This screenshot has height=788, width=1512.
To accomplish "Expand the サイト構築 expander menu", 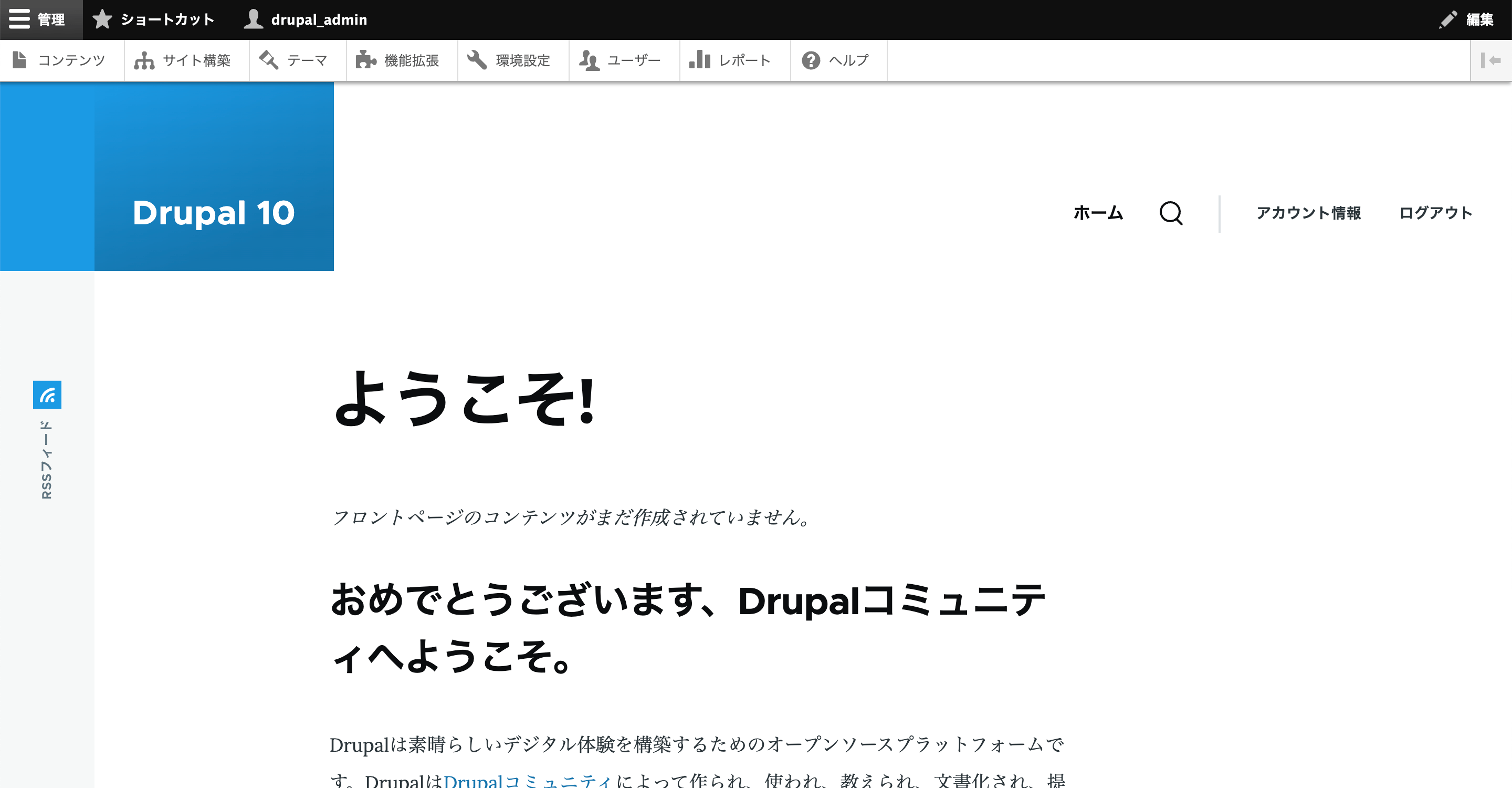I will pos(185,60).
